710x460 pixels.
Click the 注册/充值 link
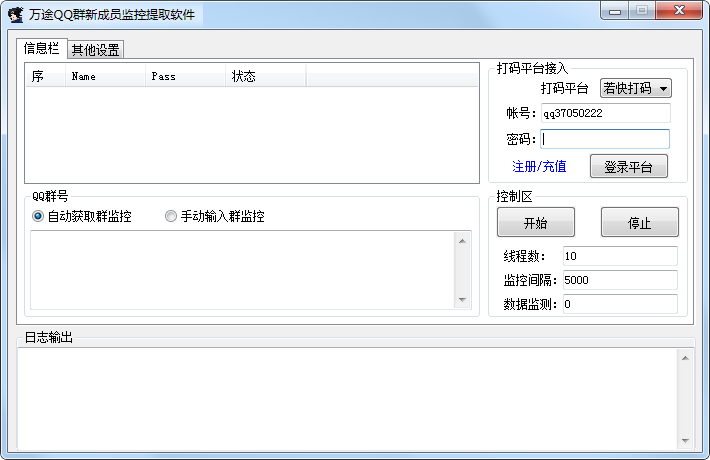click(539, 166)
